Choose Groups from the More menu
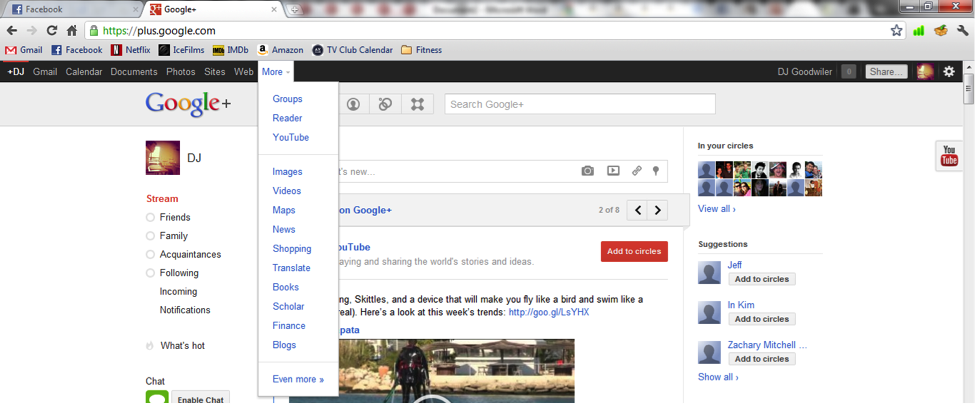Screen dimensions: 975x404 [287, 99]
